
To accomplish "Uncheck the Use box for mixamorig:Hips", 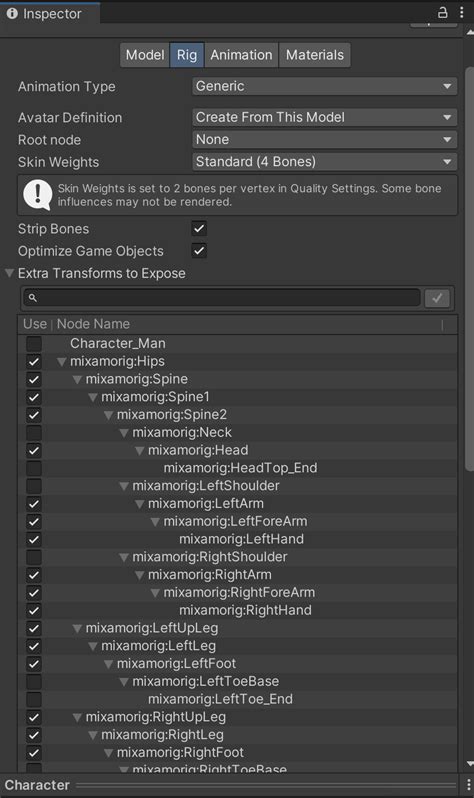I will coord(34,361).
